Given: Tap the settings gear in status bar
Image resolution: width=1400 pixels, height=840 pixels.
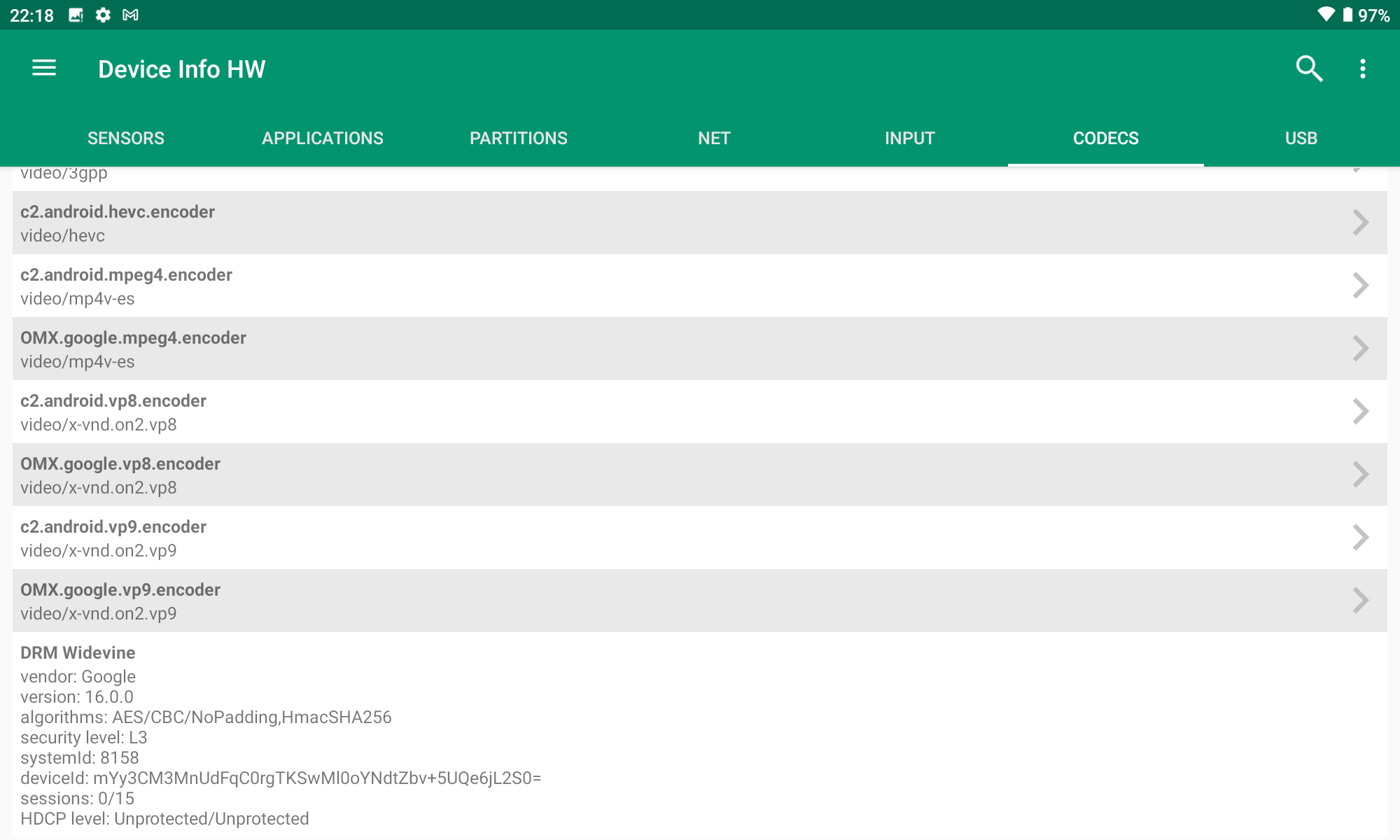Looking at the screenshot, I should [103, 15].
